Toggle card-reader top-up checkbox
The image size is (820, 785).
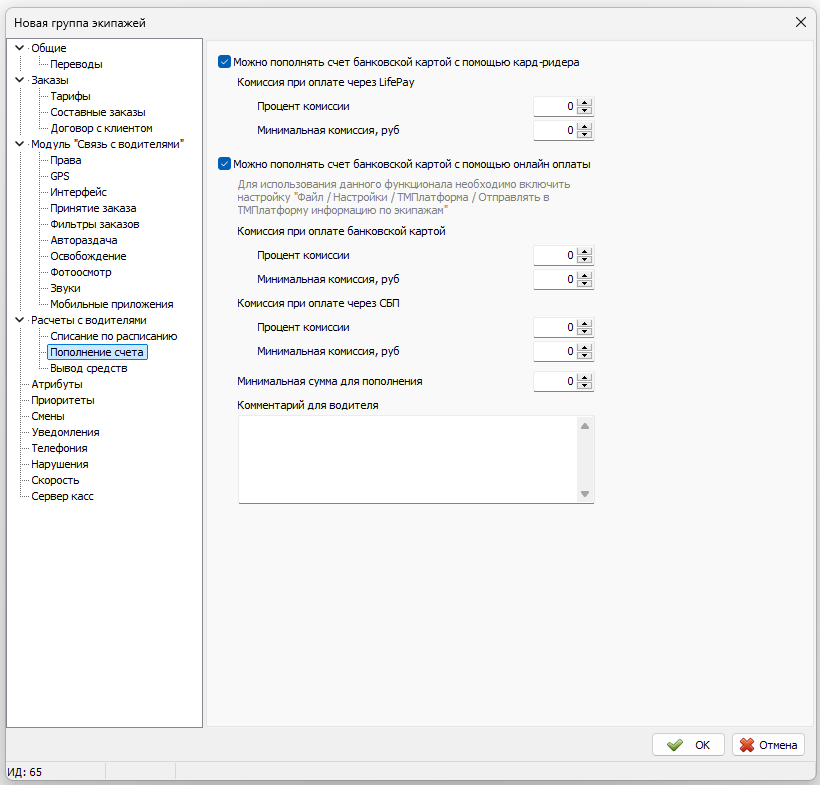pos(224,62)
